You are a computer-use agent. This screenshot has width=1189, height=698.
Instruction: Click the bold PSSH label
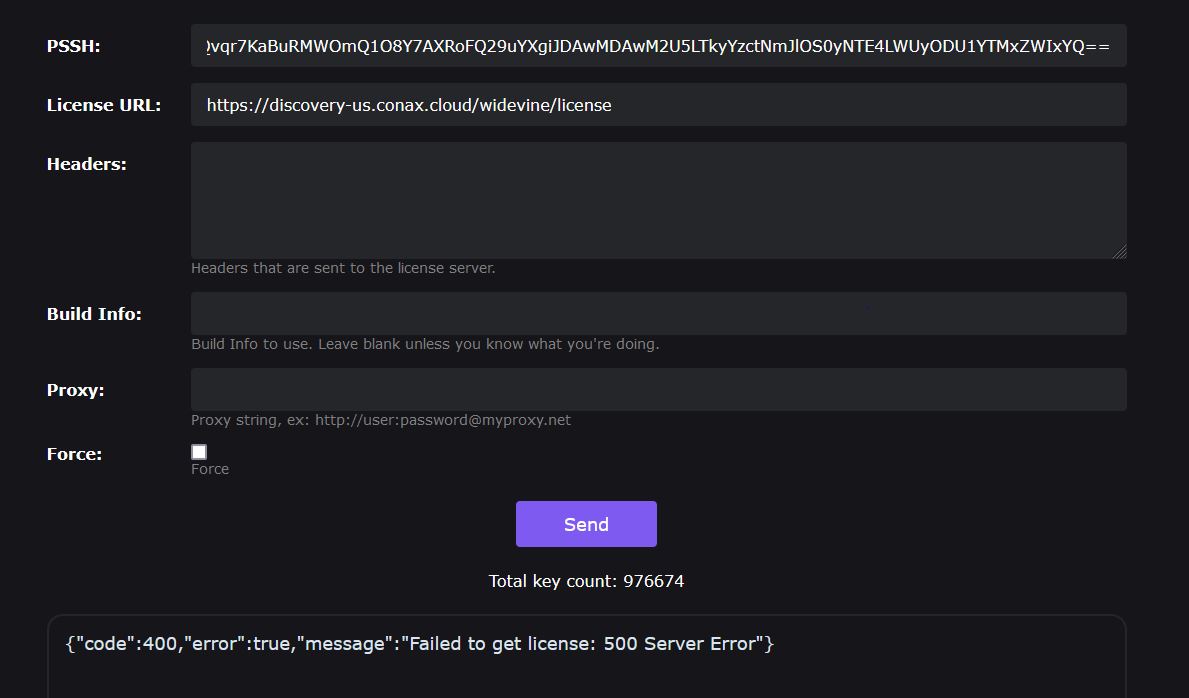click(x=74, y=46)
